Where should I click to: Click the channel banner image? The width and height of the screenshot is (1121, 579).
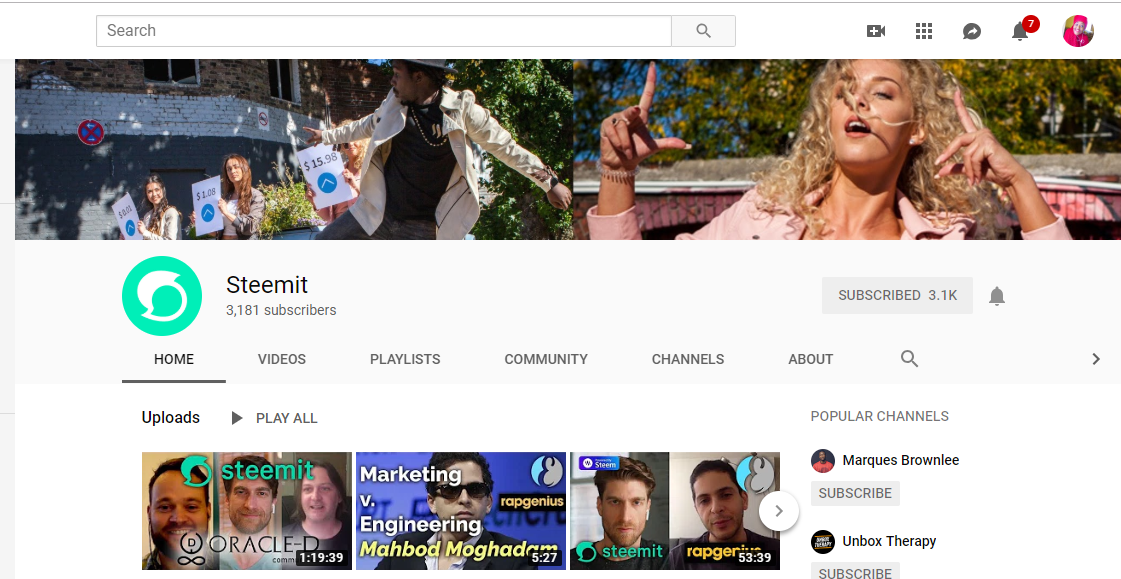pos(568,149)
